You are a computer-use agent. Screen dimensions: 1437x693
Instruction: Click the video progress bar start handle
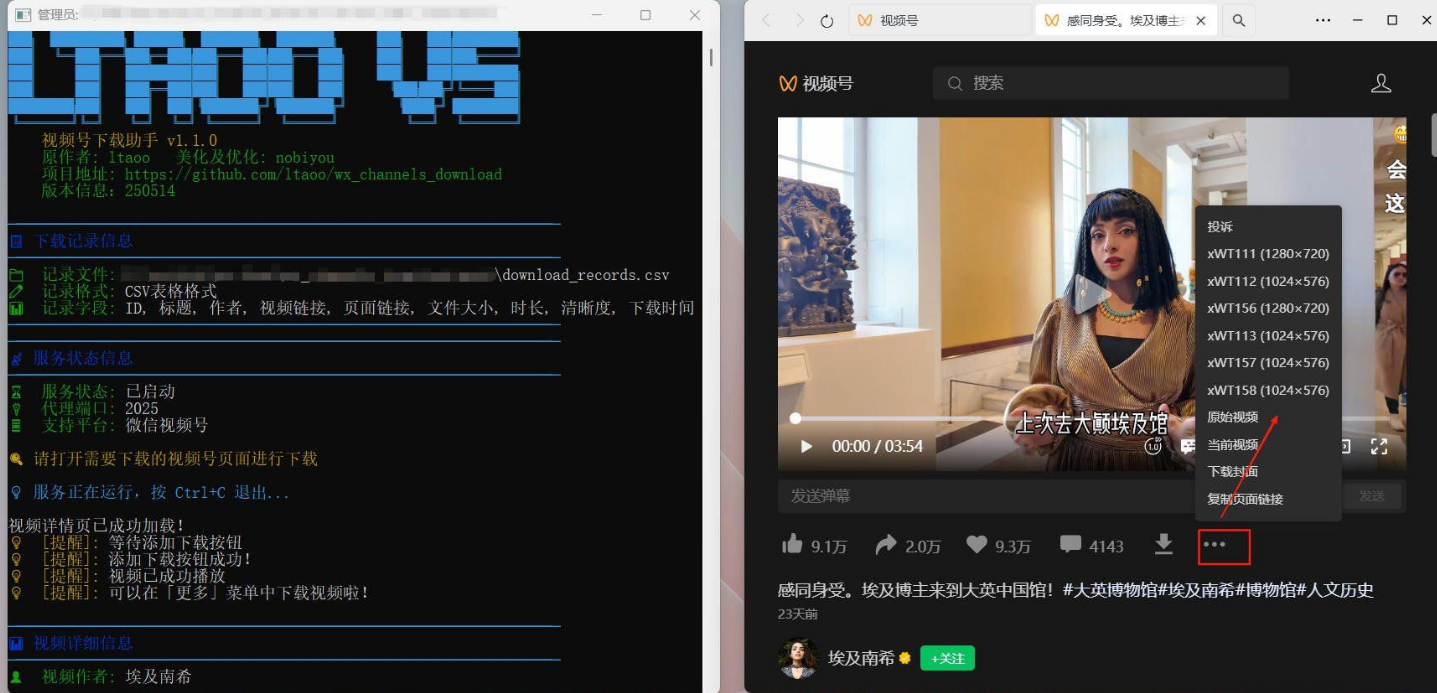coord(795,418)
